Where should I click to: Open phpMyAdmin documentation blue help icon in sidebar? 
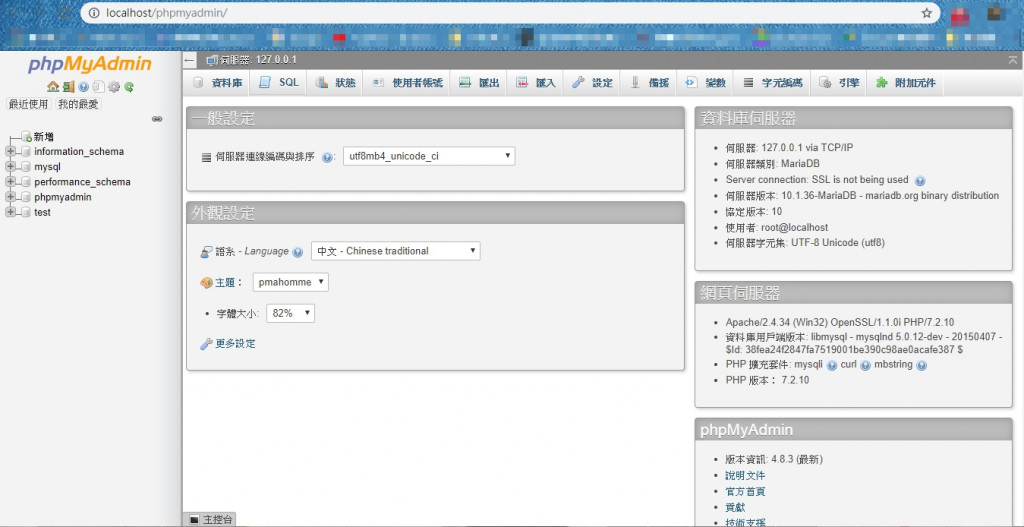coord(84,87)
